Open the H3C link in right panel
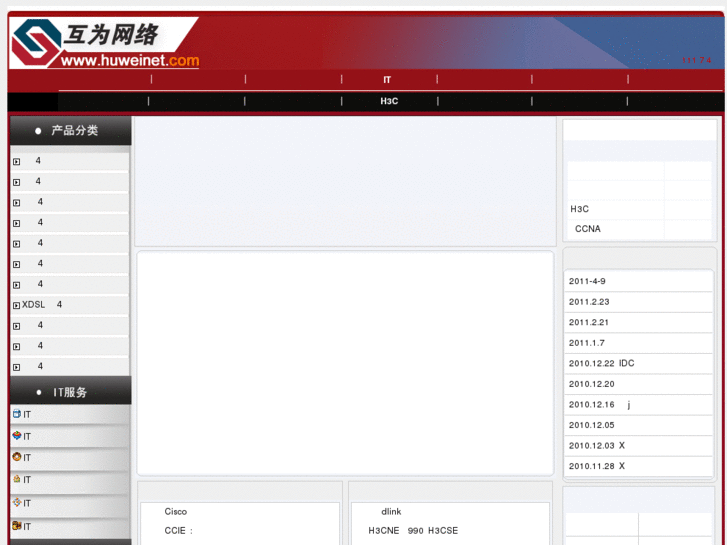The height and width of the screenshot is (545, 727). pyautogui.click(x=580, y=209)
